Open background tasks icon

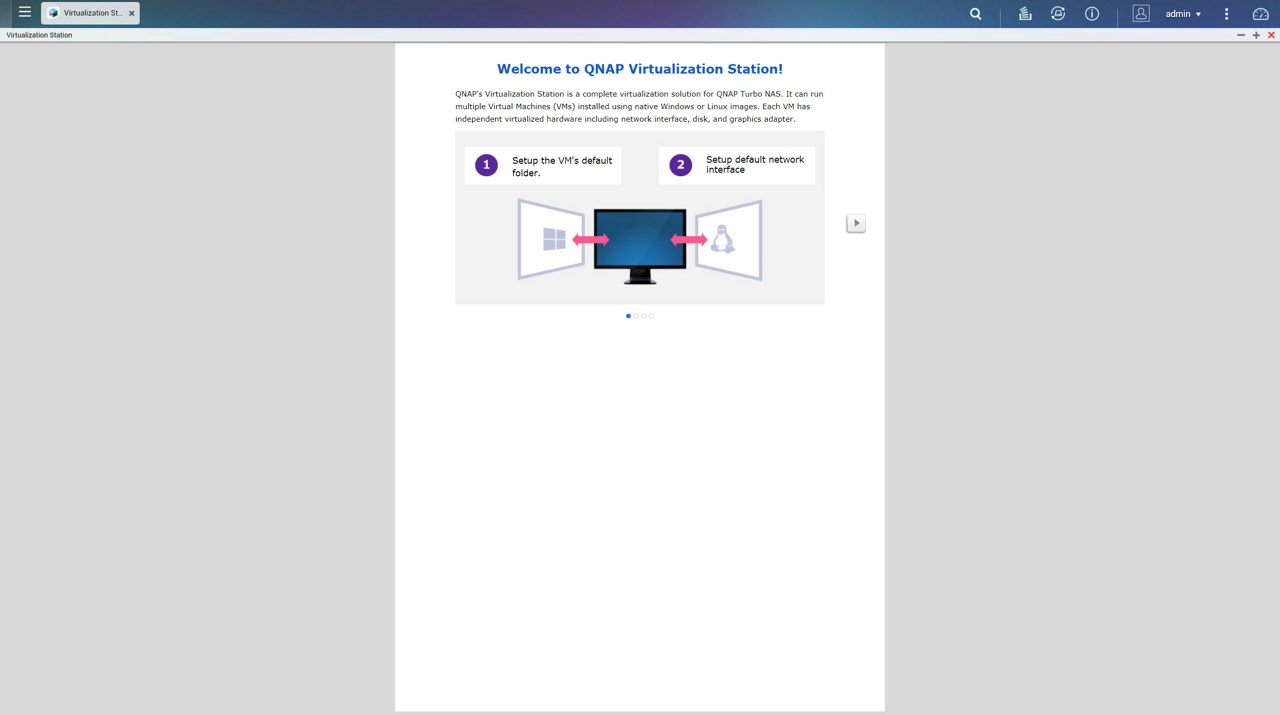point(1025,14)
